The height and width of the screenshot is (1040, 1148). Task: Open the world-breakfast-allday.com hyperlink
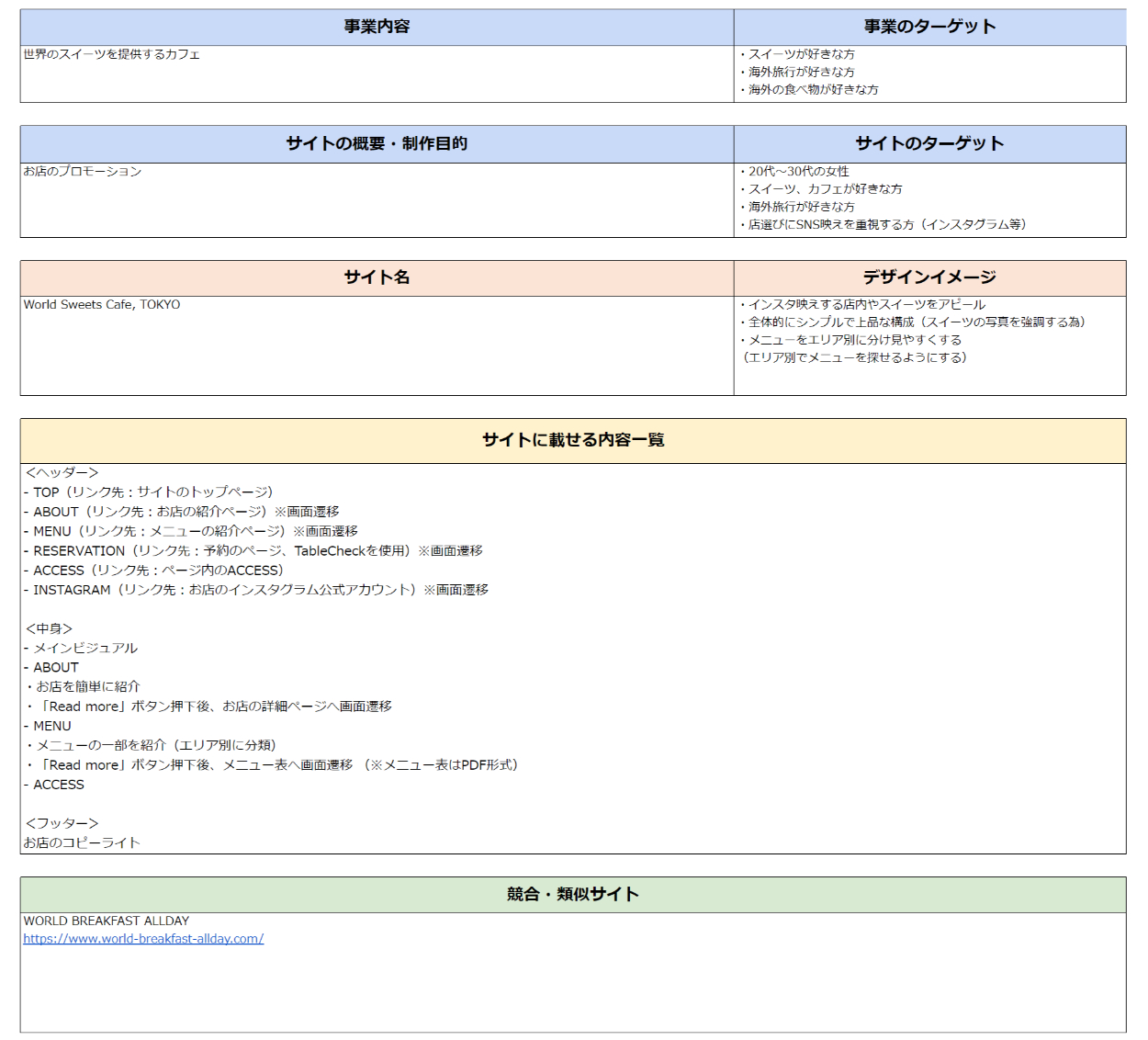tap(143, 939)
